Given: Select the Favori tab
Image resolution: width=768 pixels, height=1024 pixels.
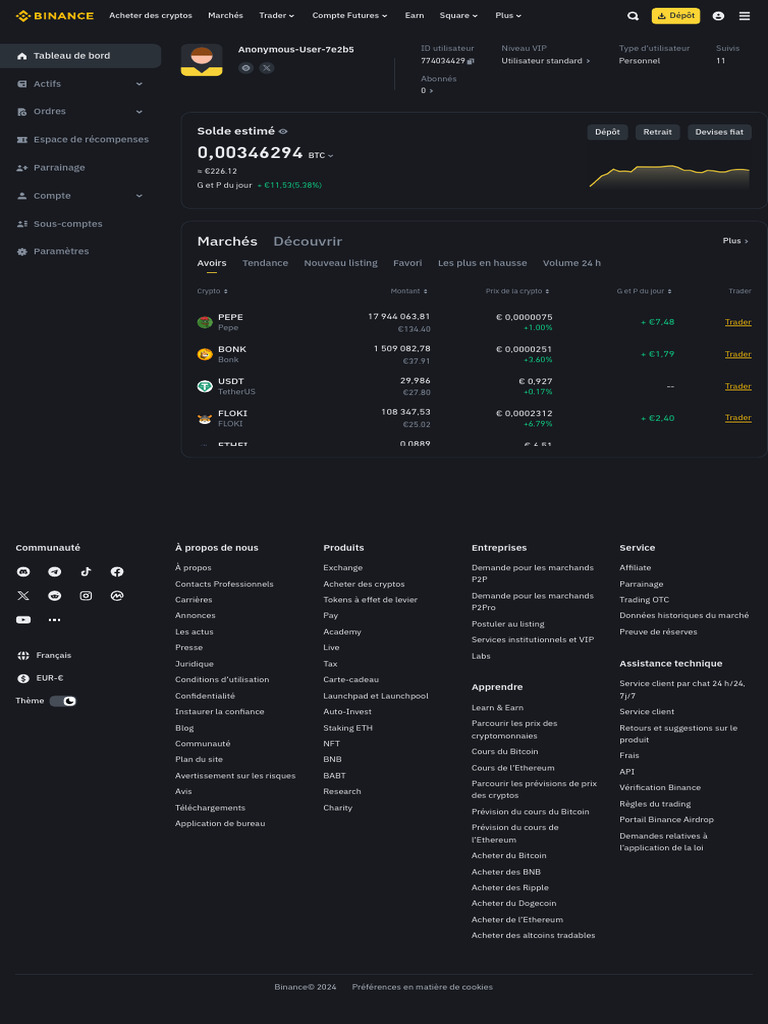Looking at the screenshot, I should click(x=408, y=263).
